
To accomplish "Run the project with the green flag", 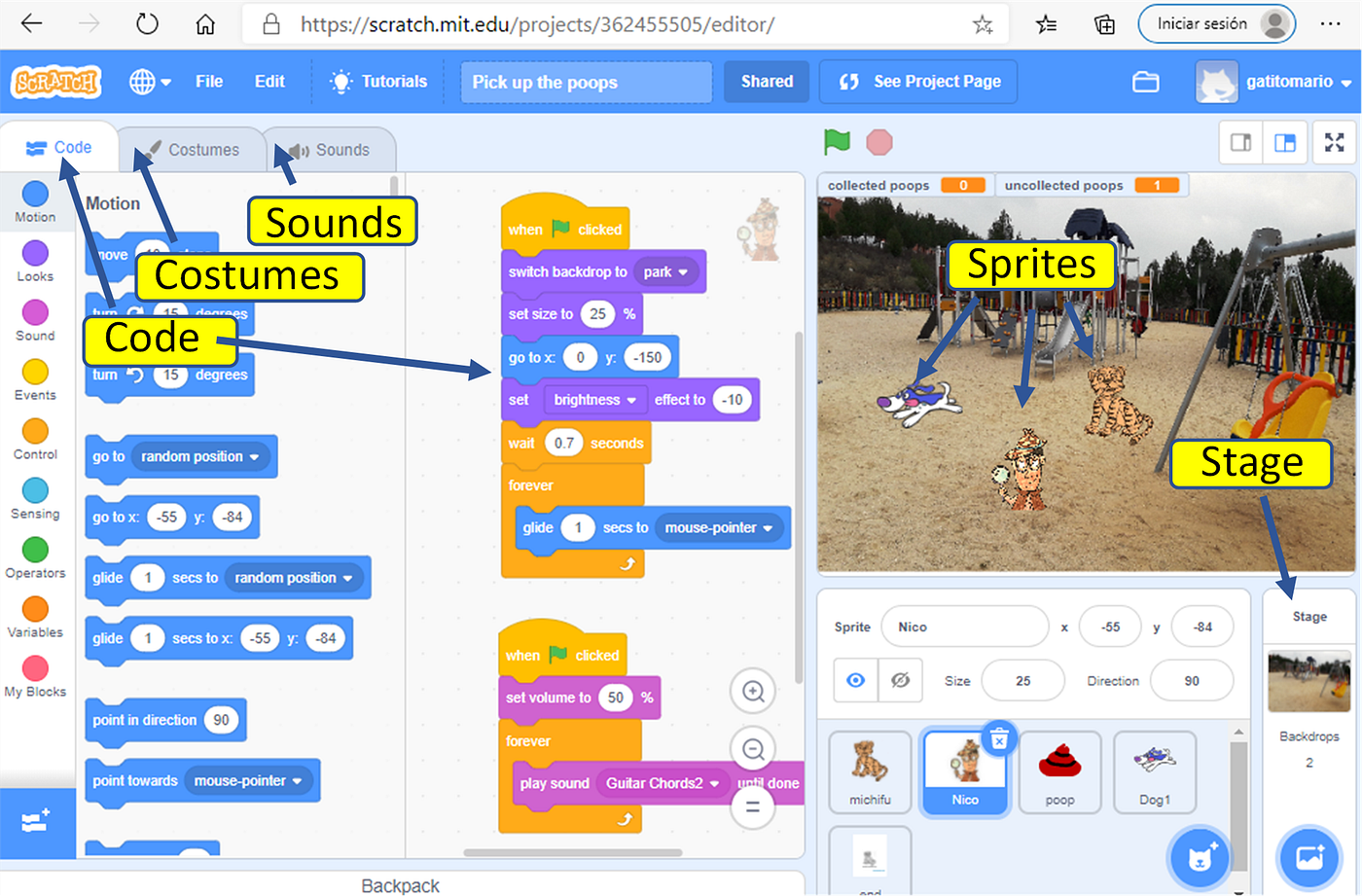I will [835, 141].
